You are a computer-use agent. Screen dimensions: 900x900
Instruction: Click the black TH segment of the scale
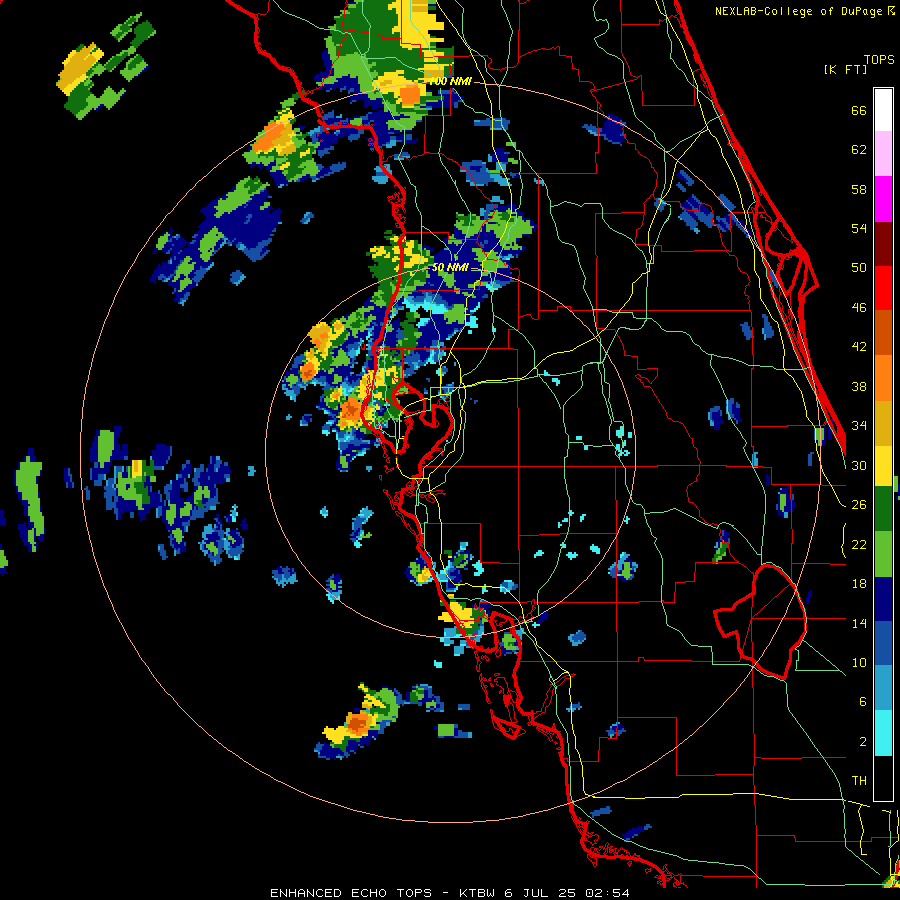click(883, 778)
